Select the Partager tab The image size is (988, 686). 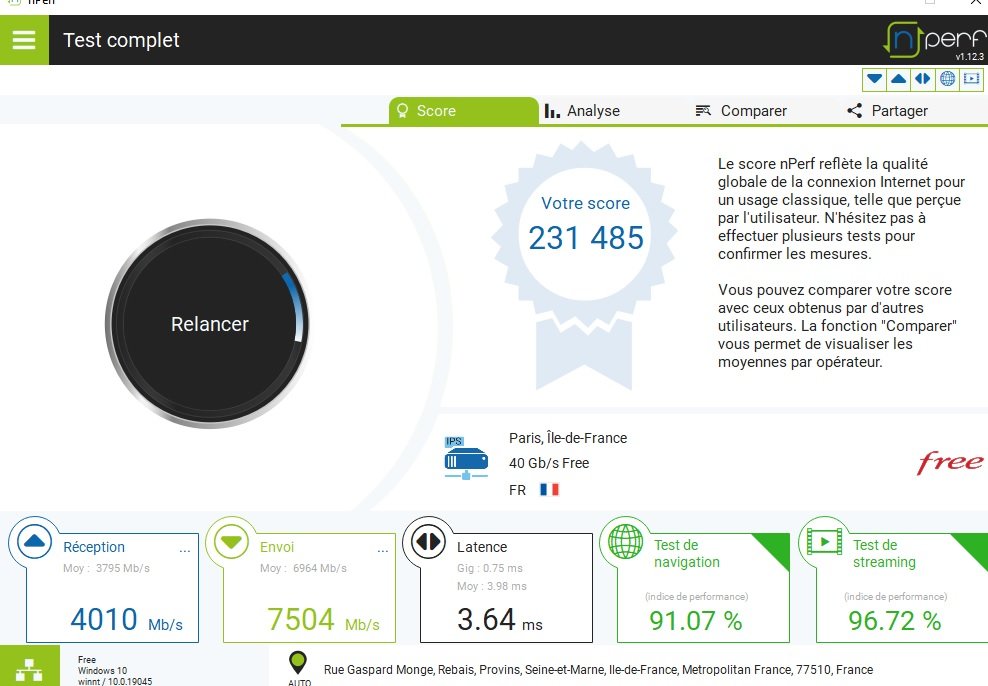point(887,111)
